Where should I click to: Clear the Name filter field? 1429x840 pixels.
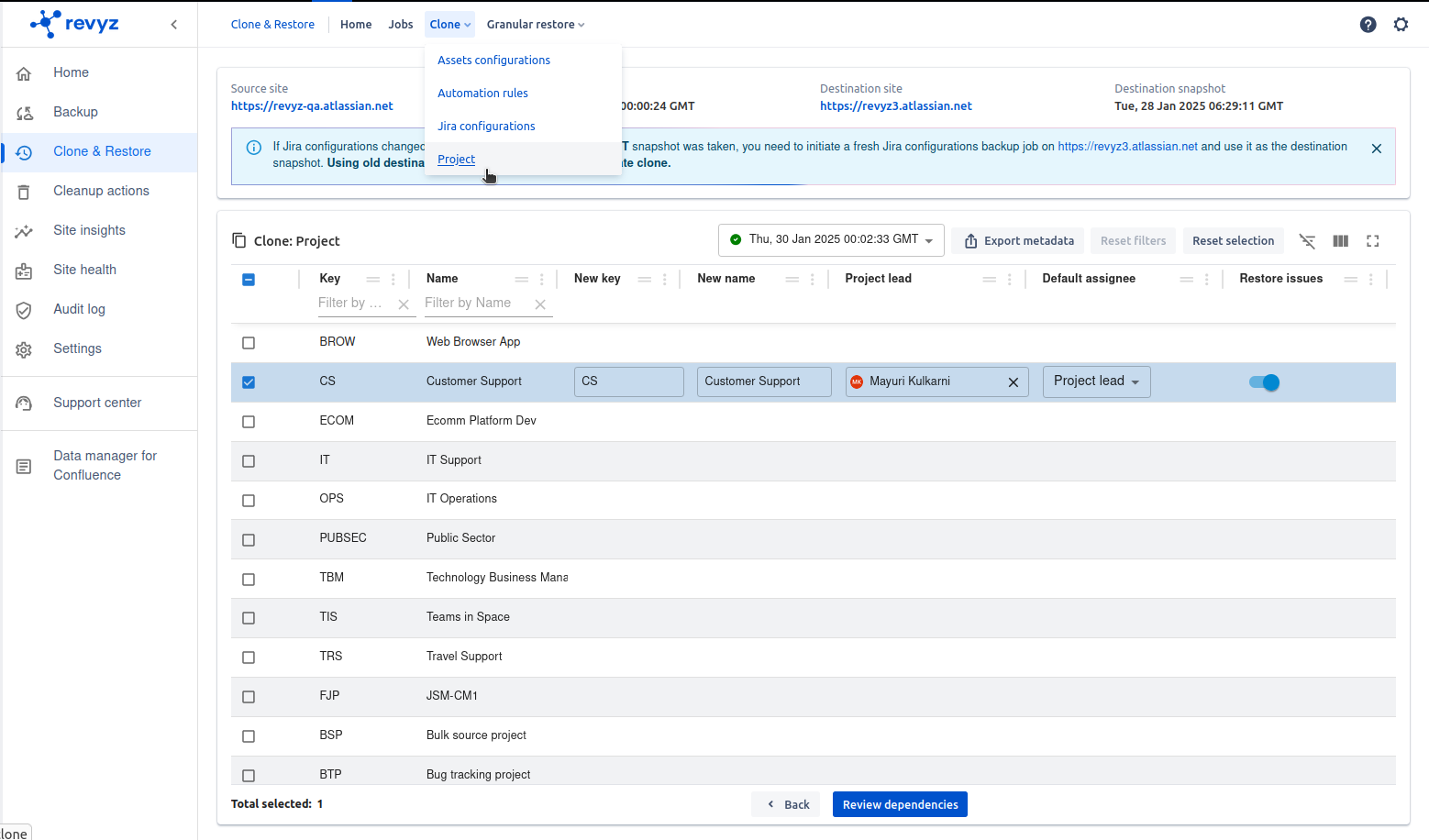(x=540, y=304)
